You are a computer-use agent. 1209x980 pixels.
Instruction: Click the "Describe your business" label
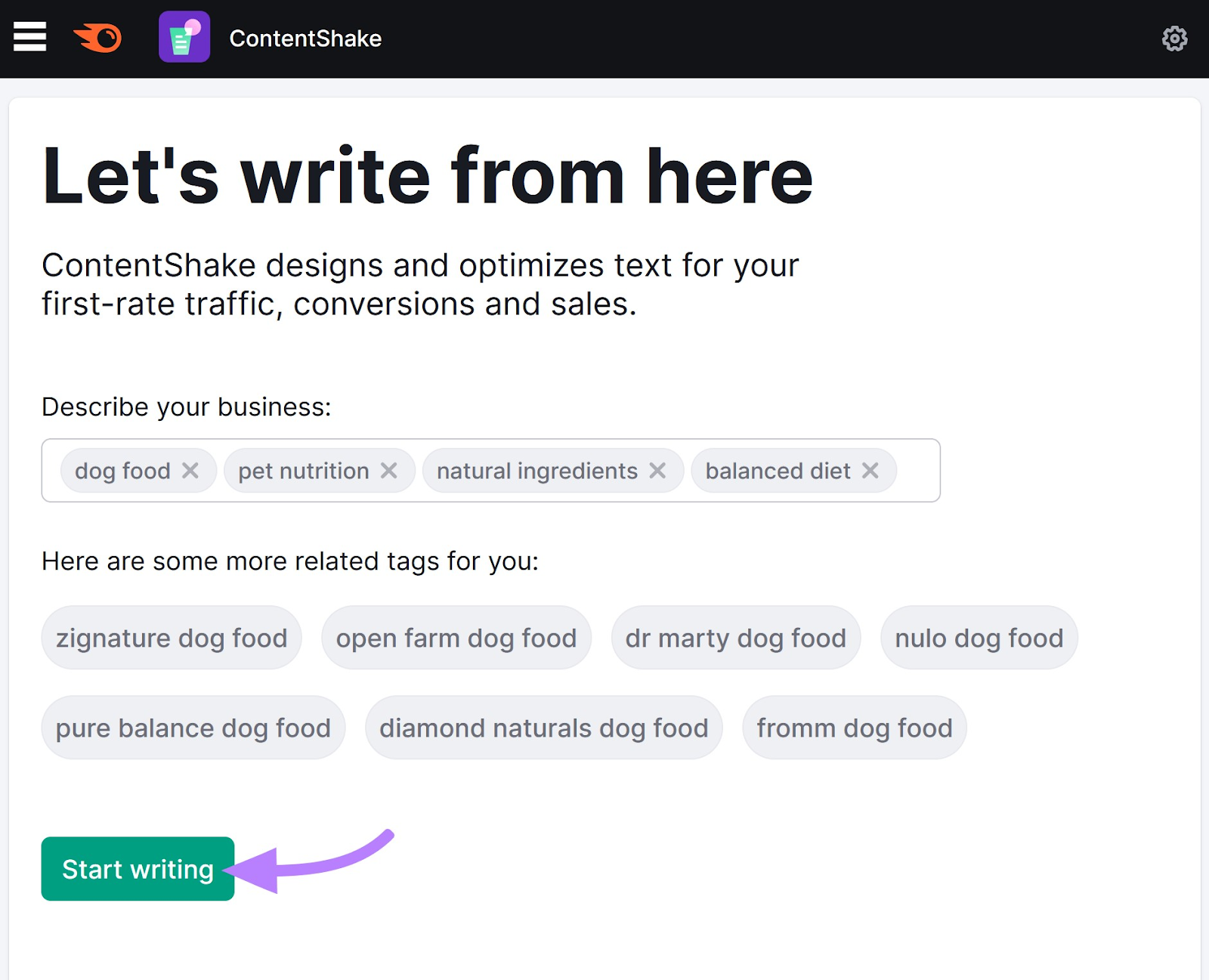[187, 407]
